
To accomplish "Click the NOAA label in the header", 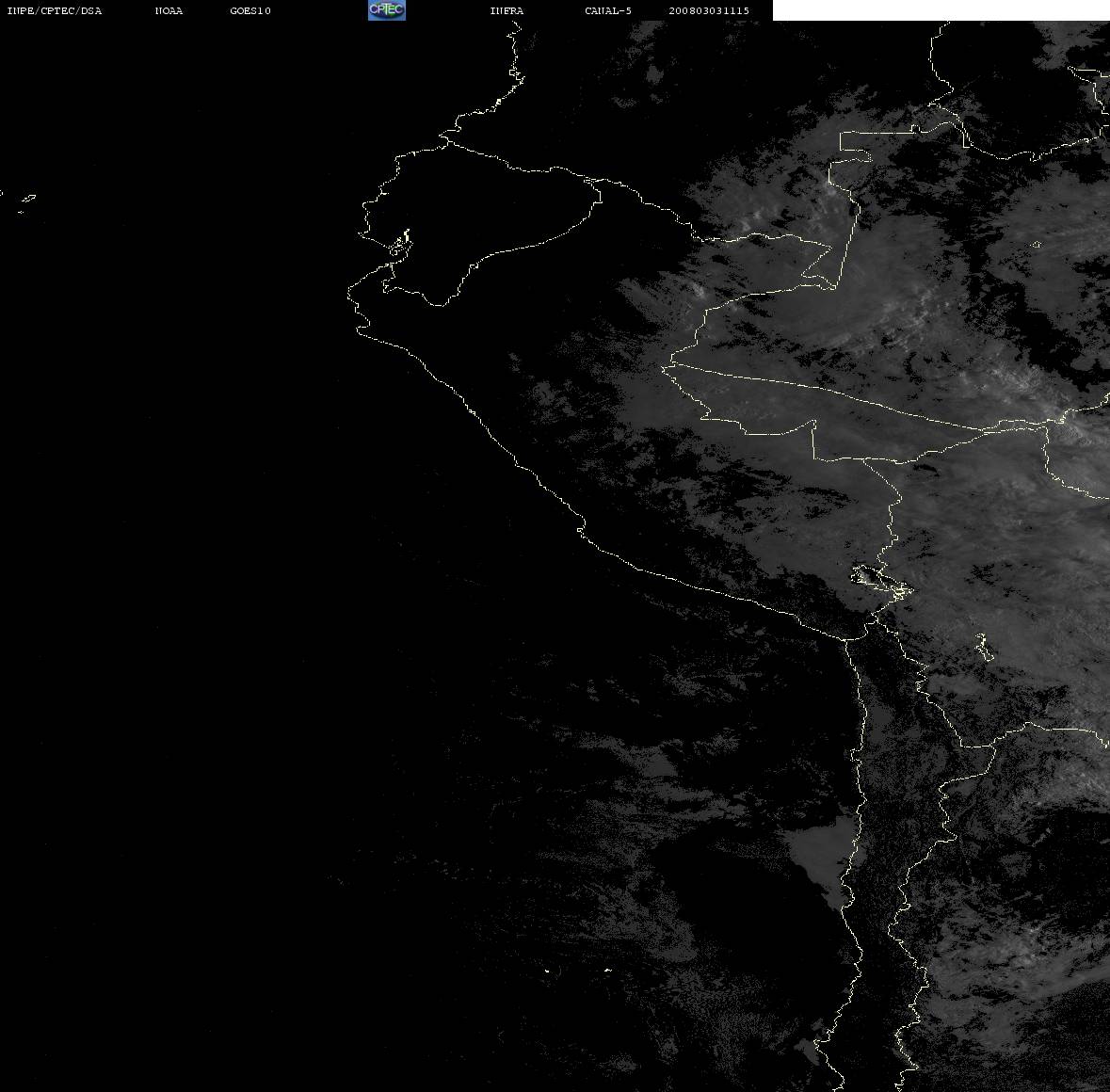I will click(x=169, y=10).
